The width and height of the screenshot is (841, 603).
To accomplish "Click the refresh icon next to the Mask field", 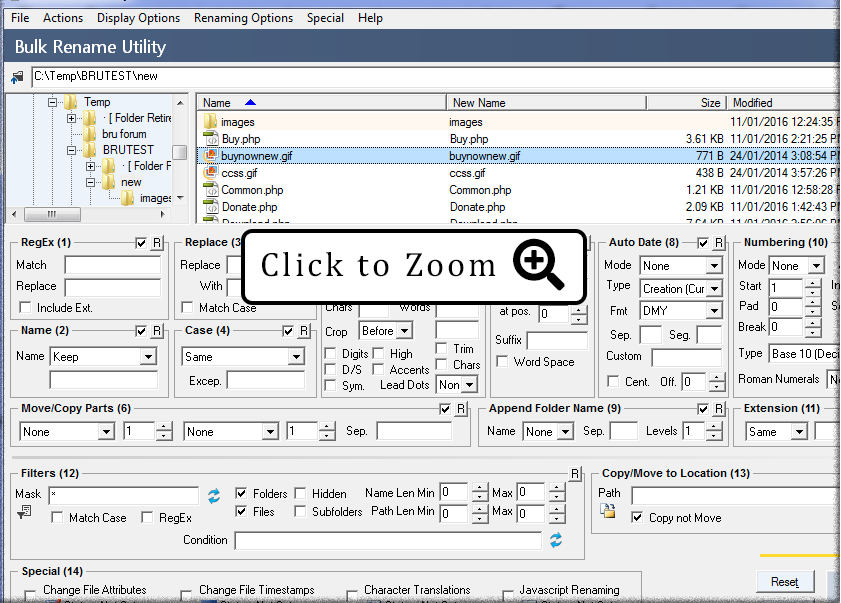I will (214, 496).
